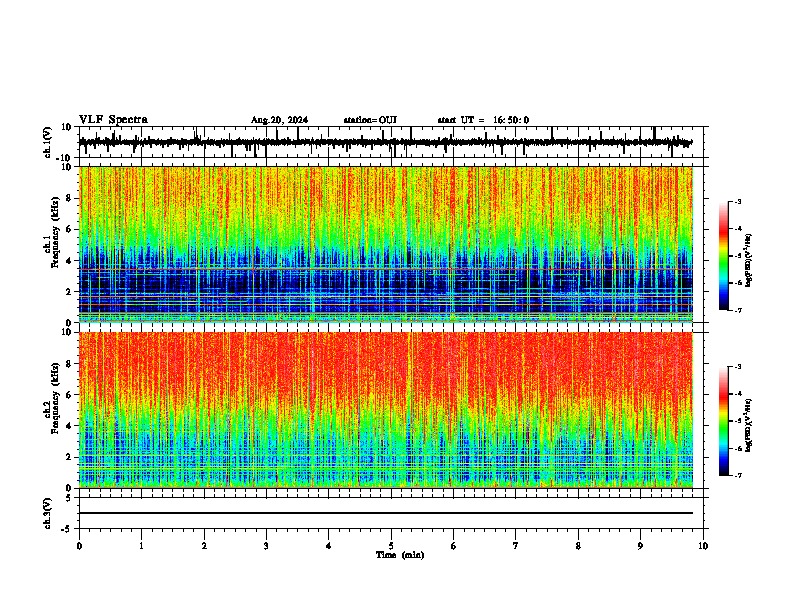This screenshot has height=612, width=792.
Task: Click the "ch.3(V)" axis label
Action: click(x=48, y=514)
